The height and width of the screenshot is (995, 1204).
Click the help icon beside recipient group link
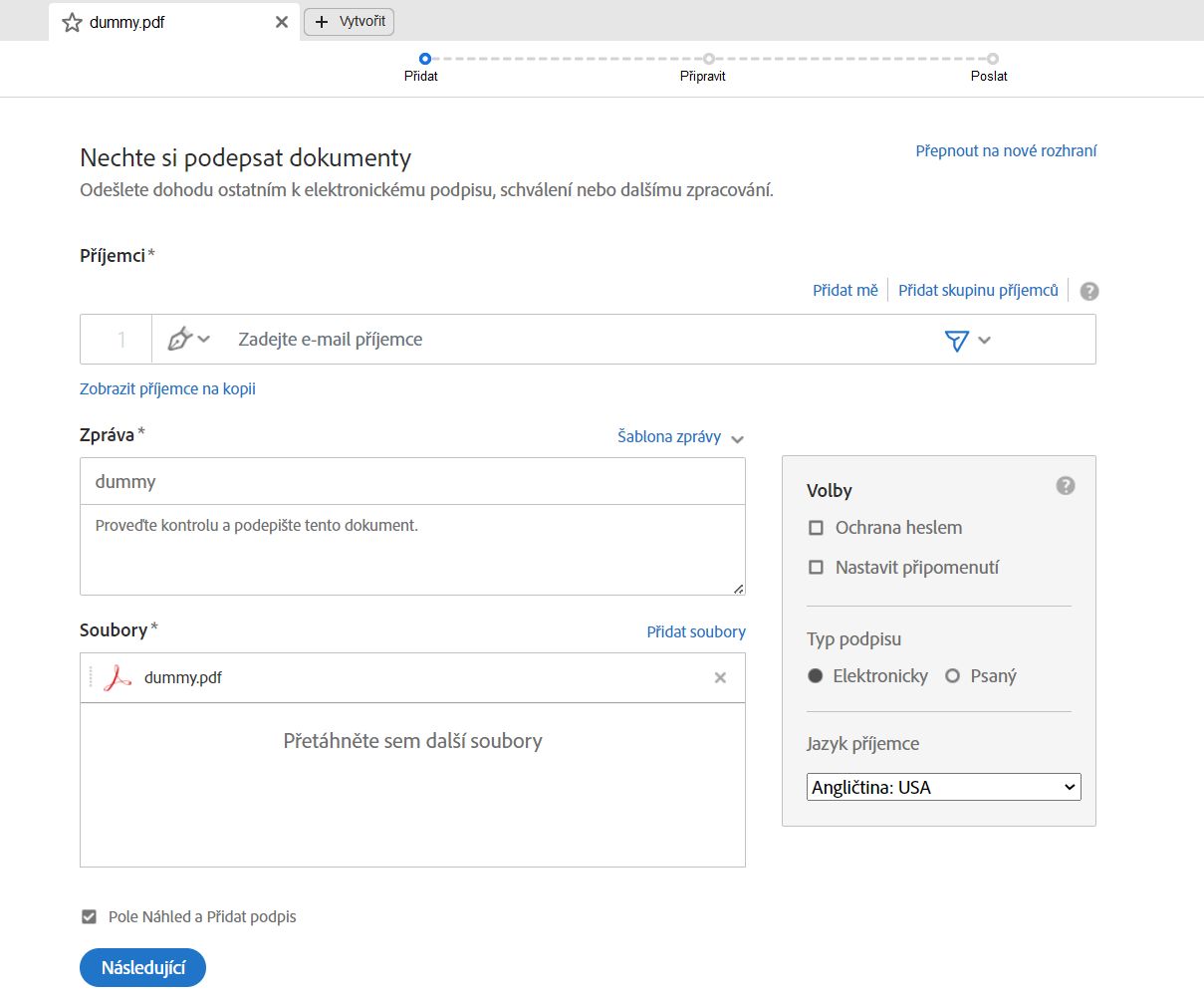[1089, 291]
